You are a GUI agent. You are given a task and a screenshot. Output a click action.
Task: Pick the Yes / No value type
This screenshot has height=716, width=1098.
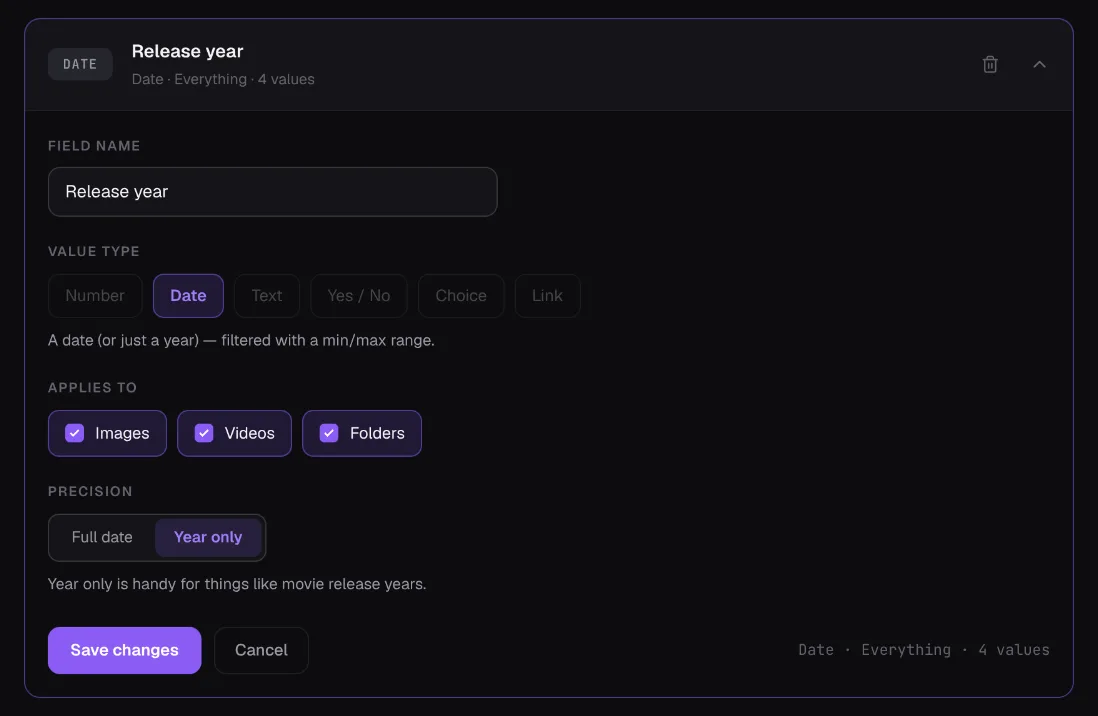coord(359,296)
